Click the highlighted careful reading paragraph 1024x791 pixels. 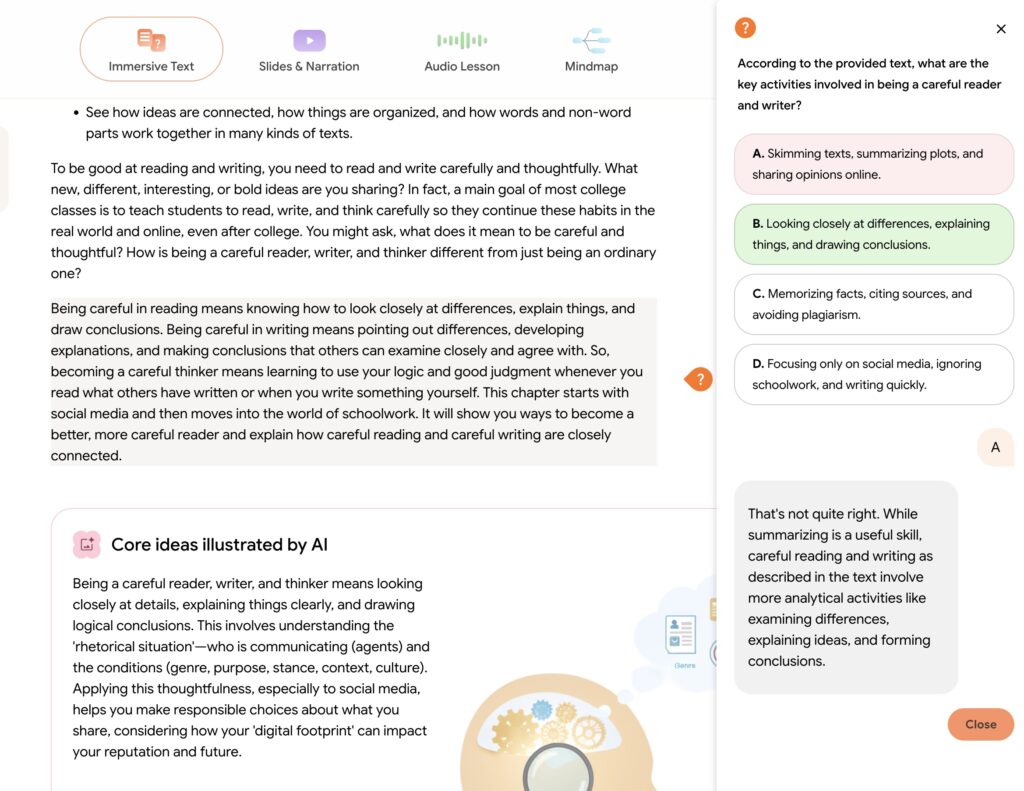coord(353,381)
